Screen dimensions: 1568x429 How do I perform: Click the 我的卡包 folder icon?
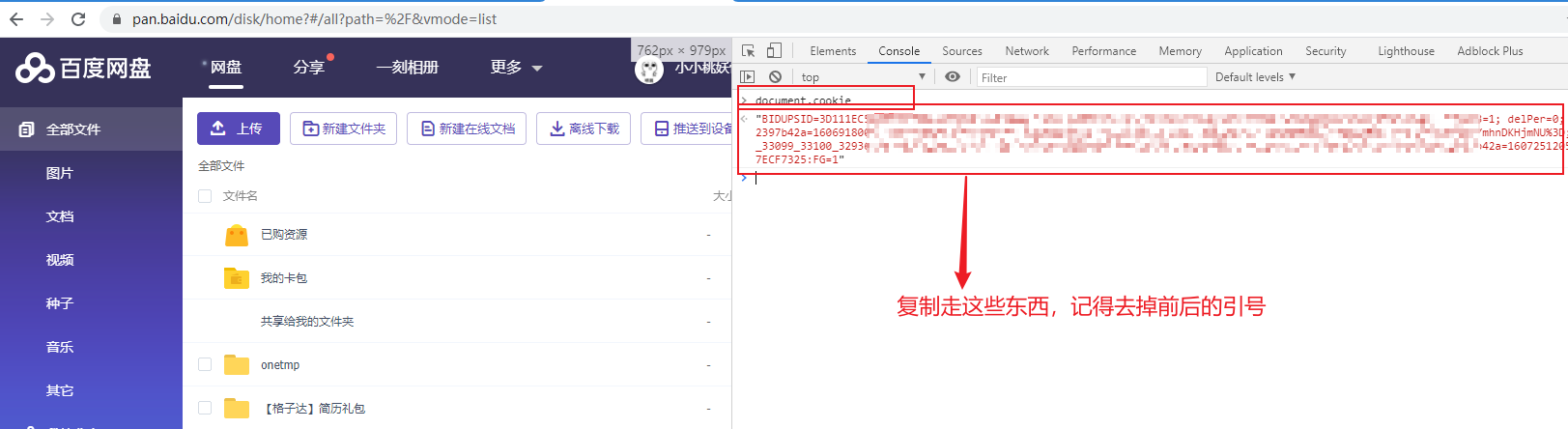(x=237, y=278)
